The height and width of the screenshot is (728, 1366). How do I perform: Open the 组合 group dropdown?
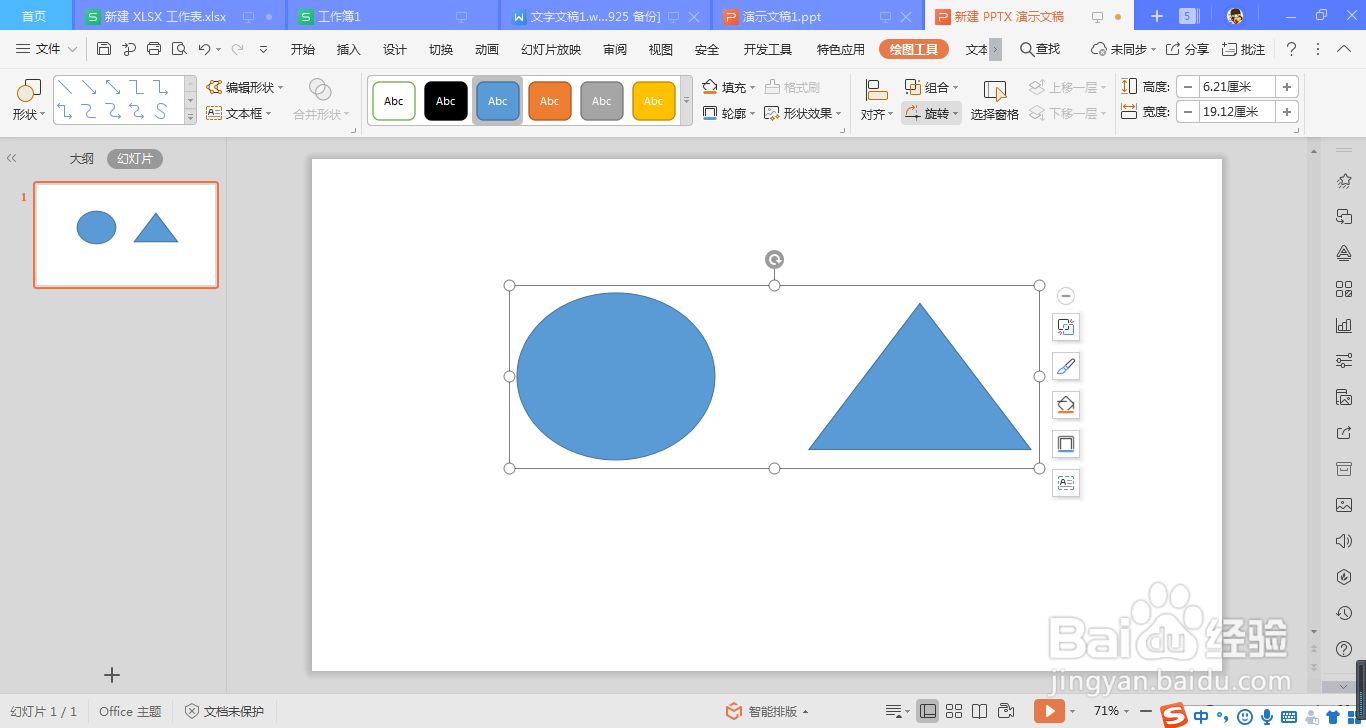[932, 88]
